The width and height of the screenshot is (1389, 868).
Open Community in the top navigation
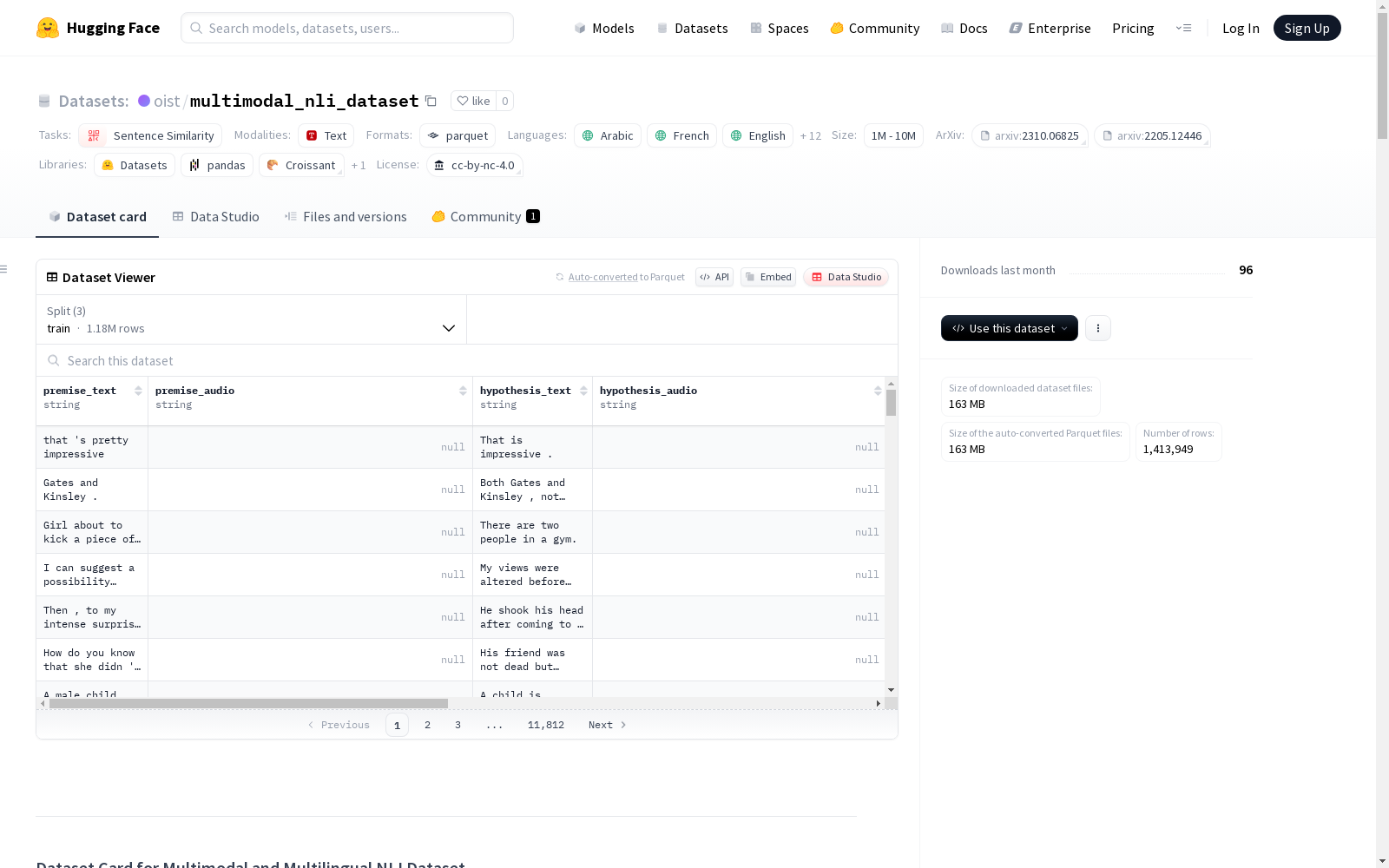click(x=875, y=28)
